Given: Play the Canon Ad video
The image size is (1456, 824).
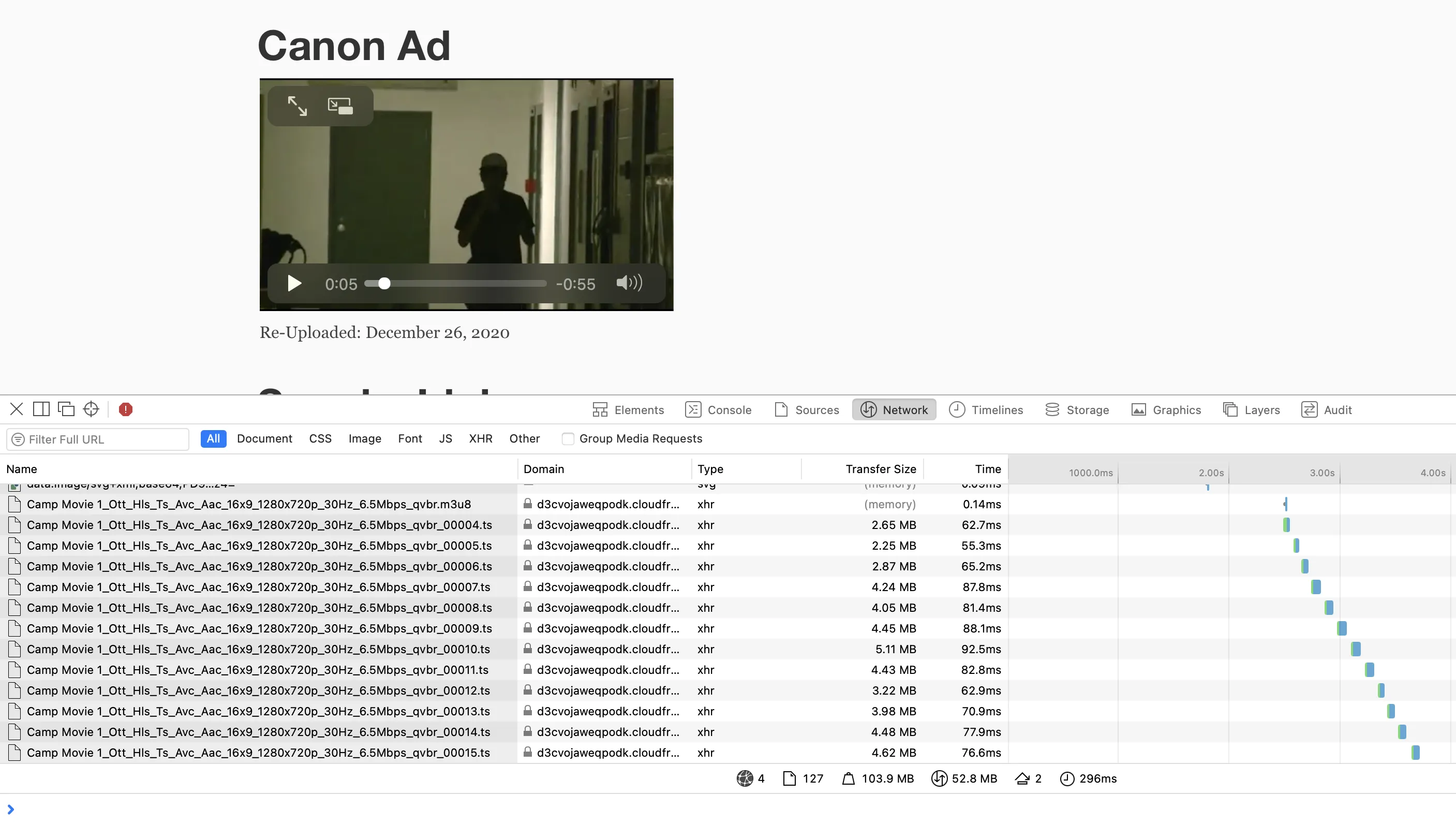Looking at the screenshot, I should tap(294, 284).
